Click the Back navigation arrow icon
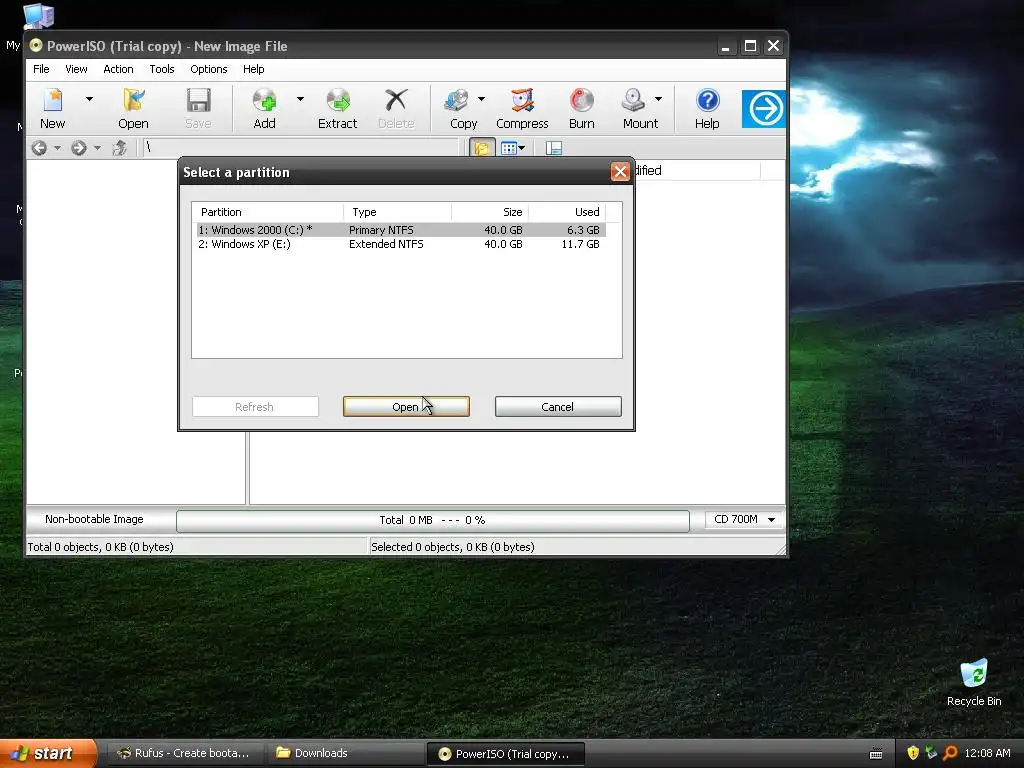Screen dimensions: 1024x768 point(39,148)
